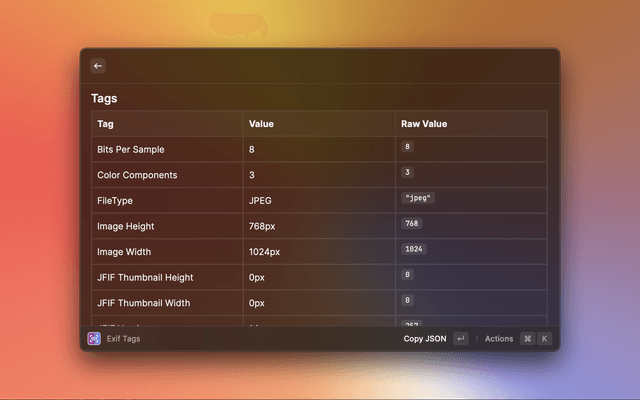Screen dimensions: 640x400
Task: Click the K shortcut key icon
Action: click(x=545, y=339)
